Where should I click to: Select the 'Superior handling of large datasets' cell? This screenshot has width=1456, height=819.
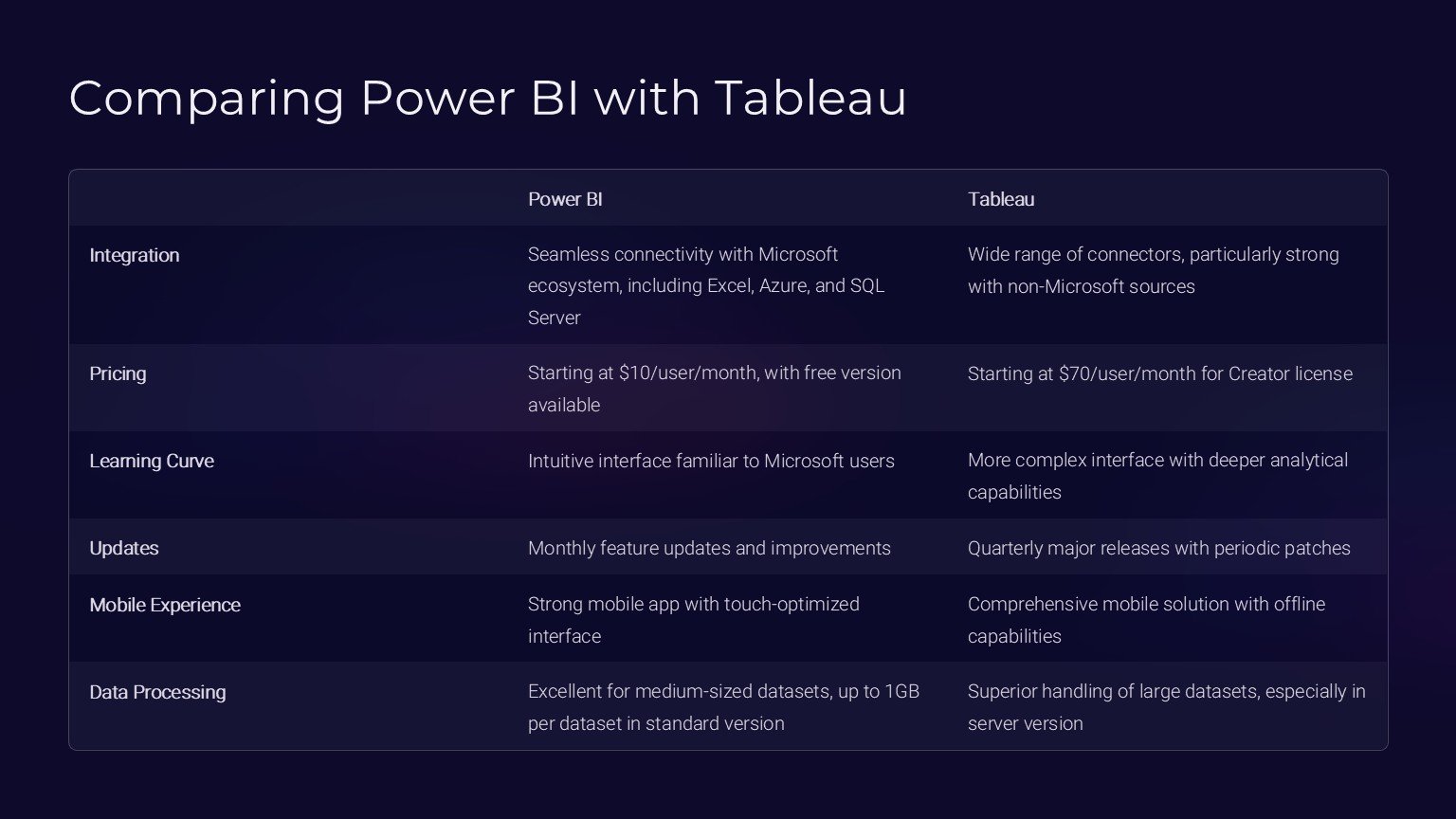point(1166,707)
